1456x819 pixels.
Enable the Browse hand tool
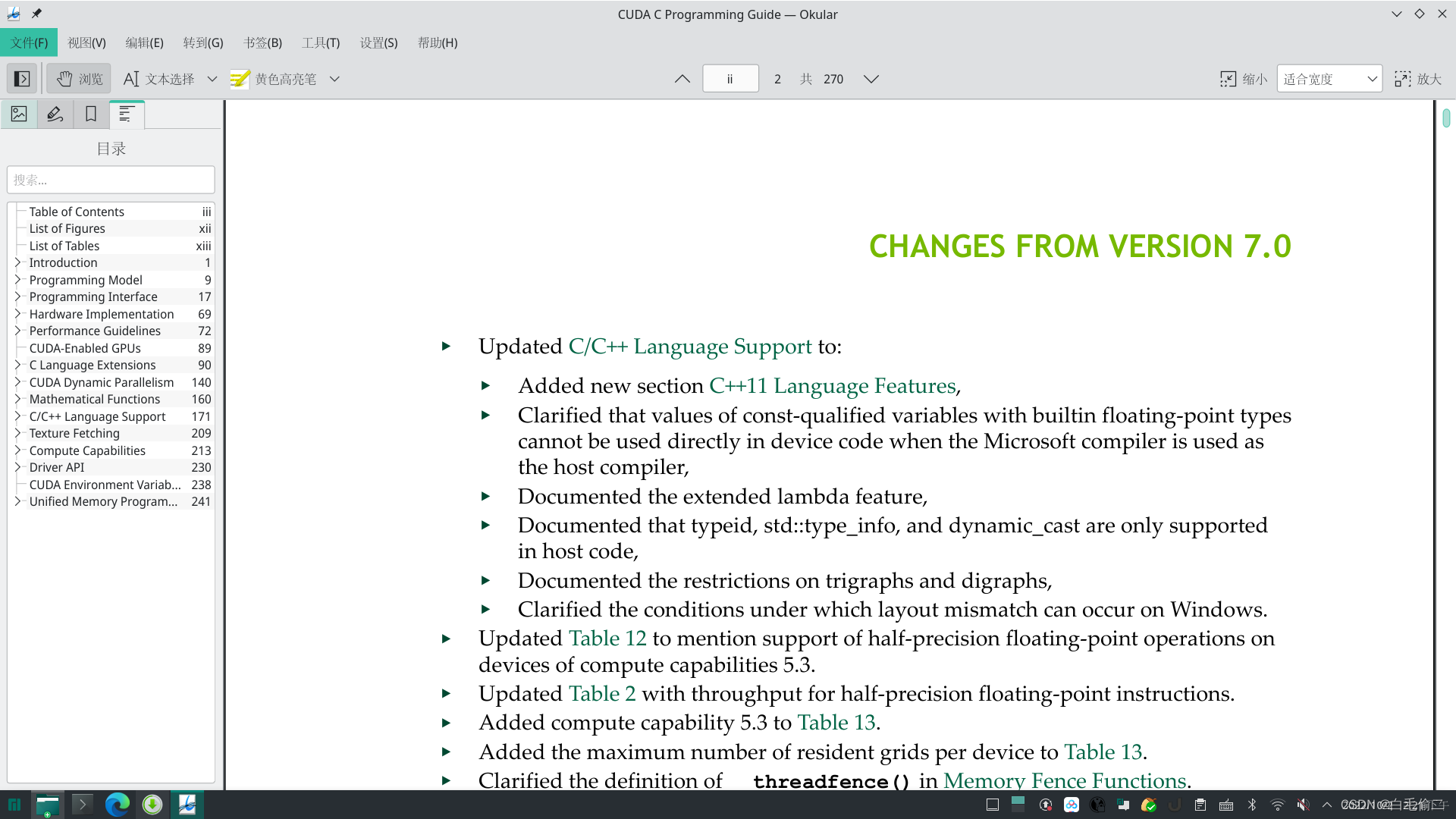click(79, 79)
